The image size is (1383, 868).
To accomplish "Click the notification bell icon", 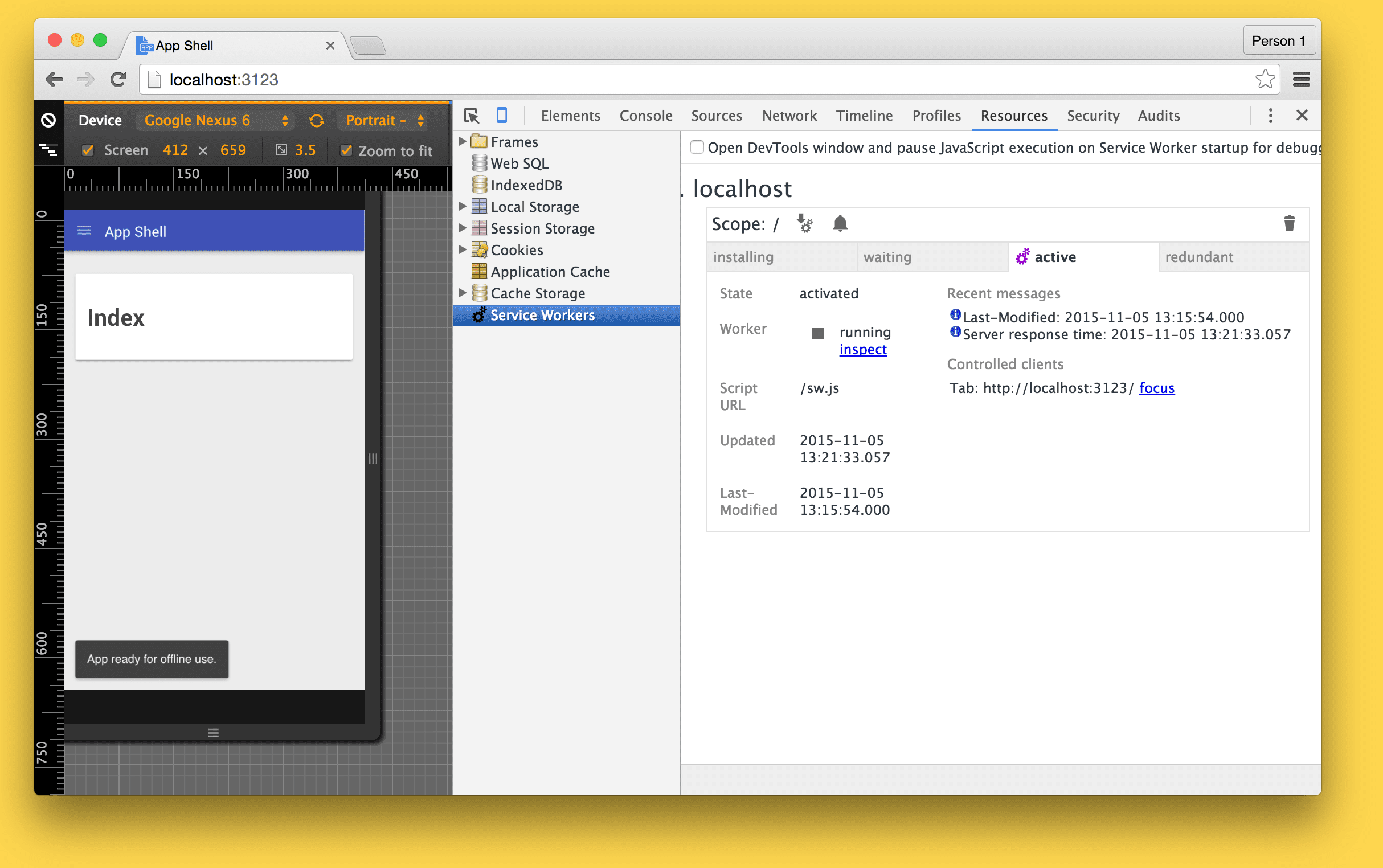I will click(840, 222).
